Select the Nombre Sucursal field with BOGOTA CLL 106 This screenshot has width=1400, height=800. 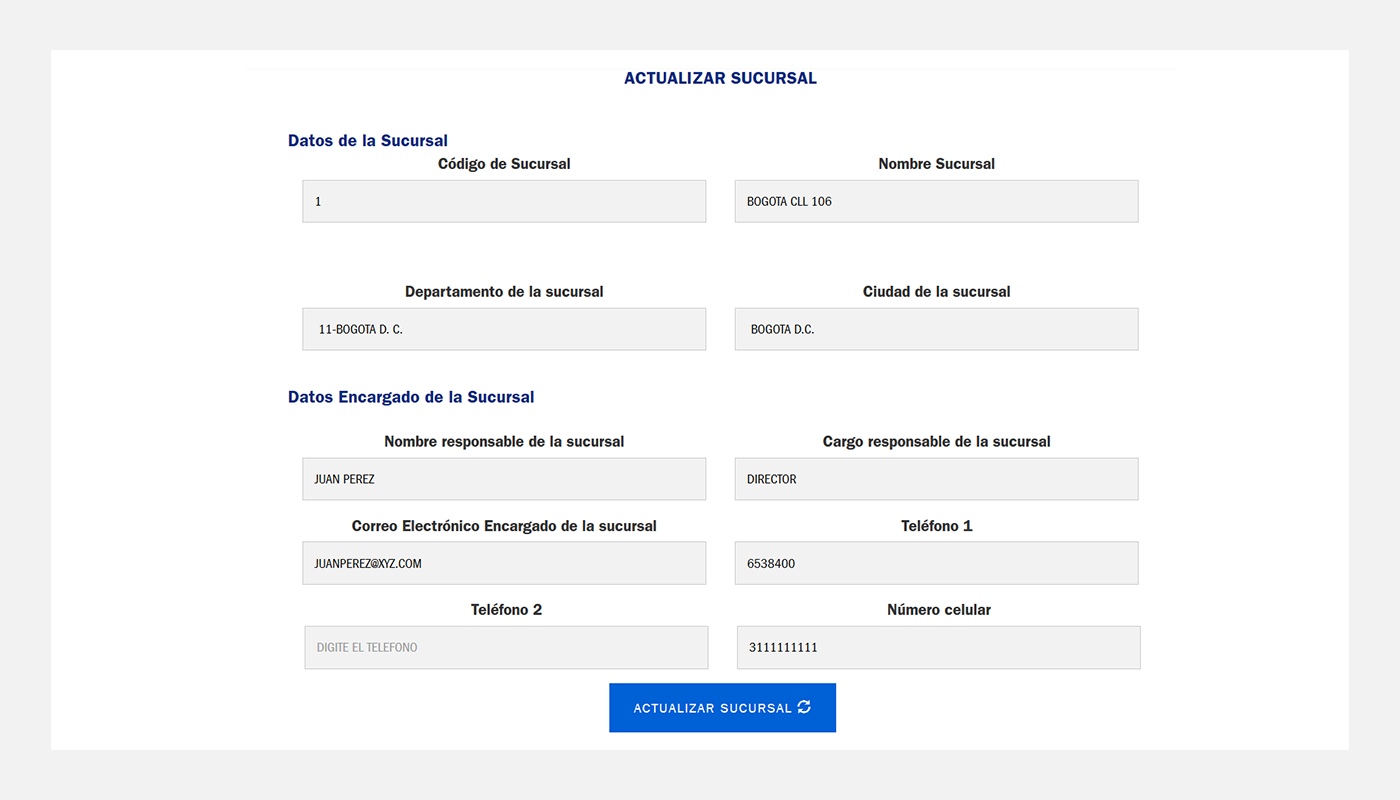(936, 201)
